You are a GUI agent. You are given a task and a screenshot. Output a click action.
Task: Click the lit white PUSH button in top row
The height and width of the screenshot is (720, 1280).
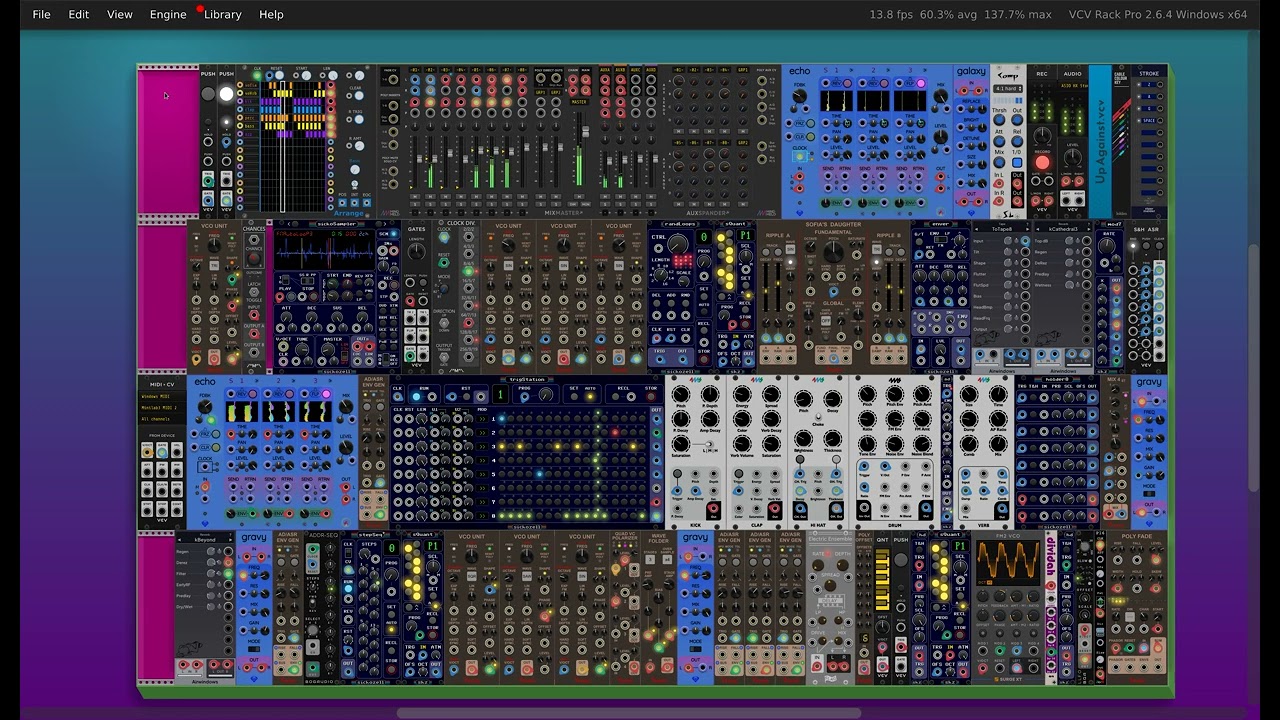[x=226, y=93]
